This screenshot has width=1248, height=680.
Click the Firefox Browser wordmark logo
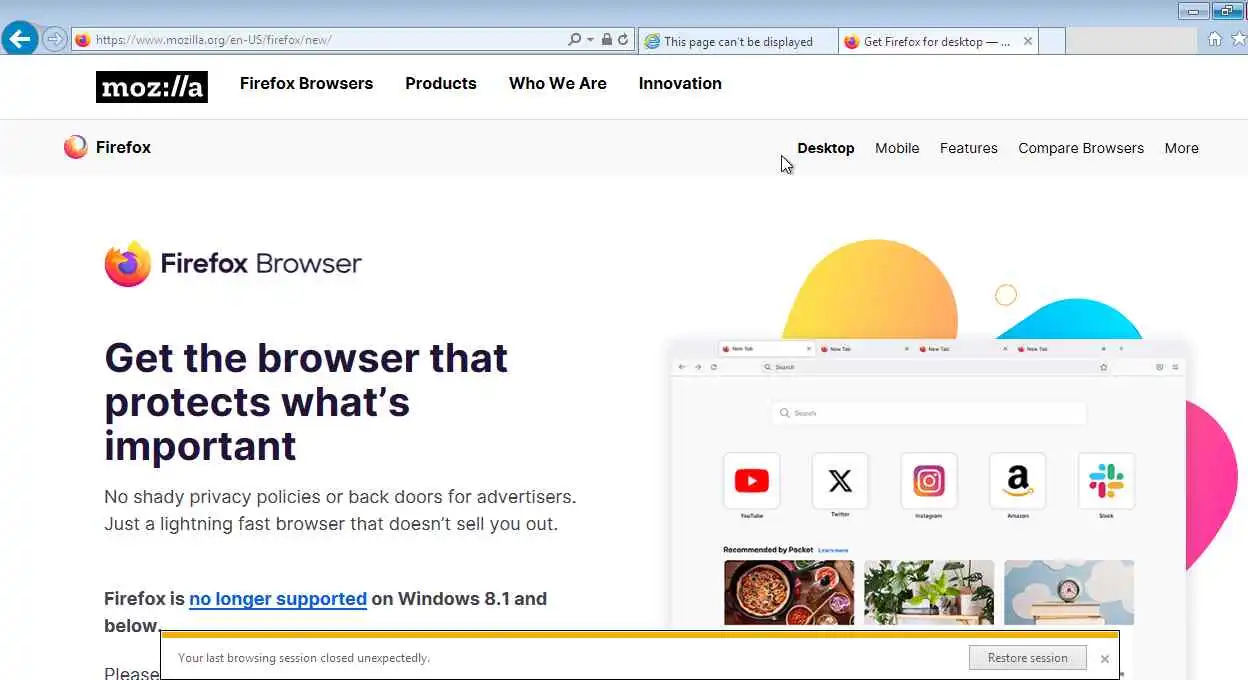click(x=233, y=264)
